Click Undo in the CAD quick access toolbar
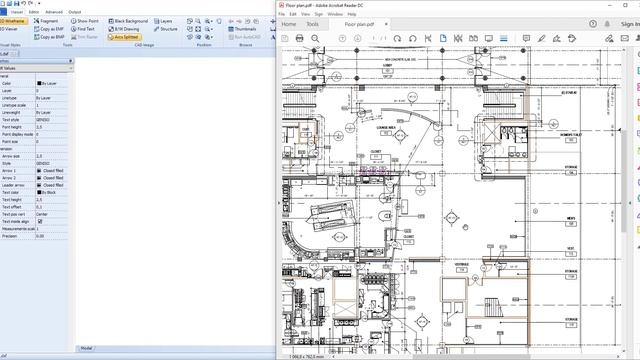The height and width of the screenshot is (360, 640). (x=24, y=3)
